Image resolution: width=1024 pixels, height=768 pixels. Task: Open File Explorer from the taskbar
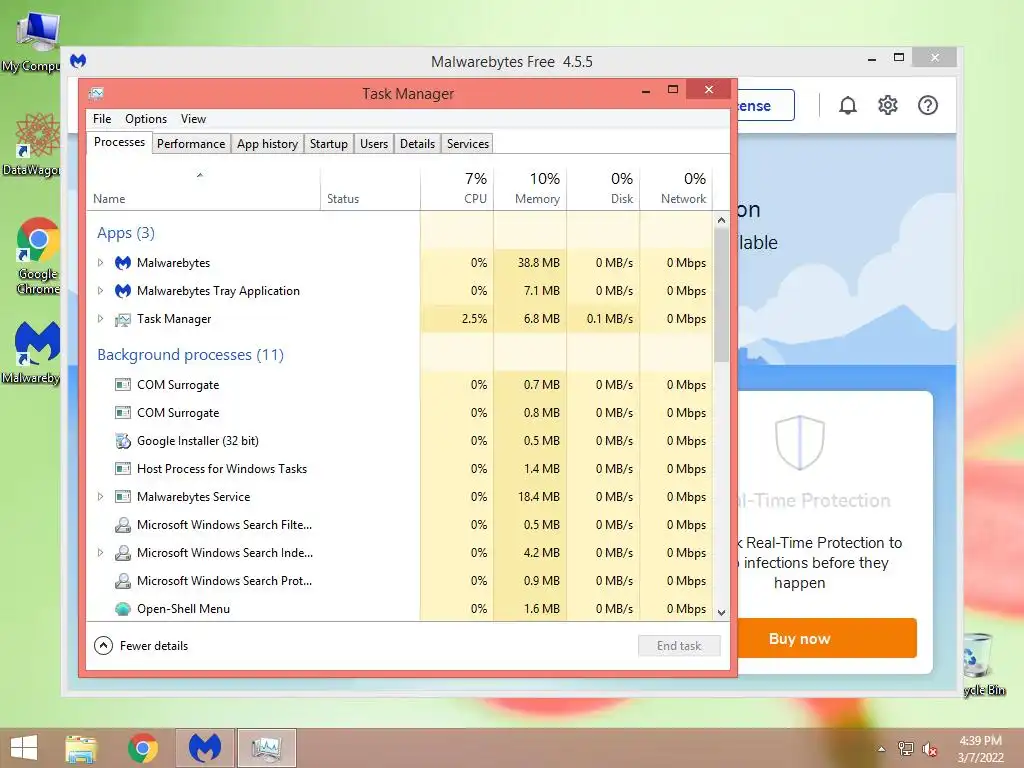[x=81, y=748]
